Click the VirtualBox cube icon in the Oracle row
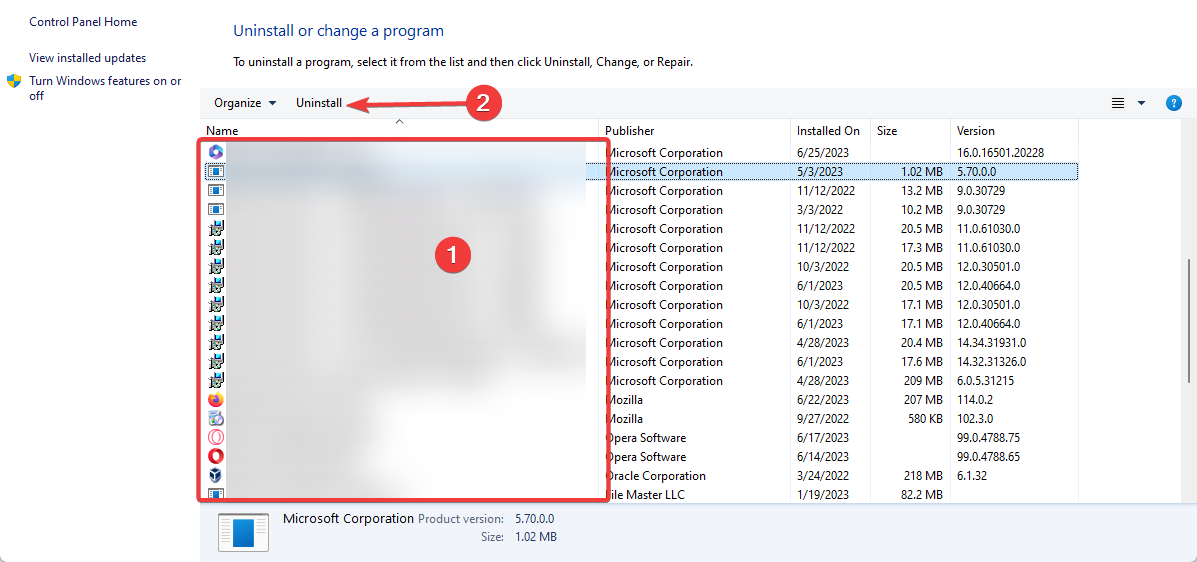 (x=215, y=475)
